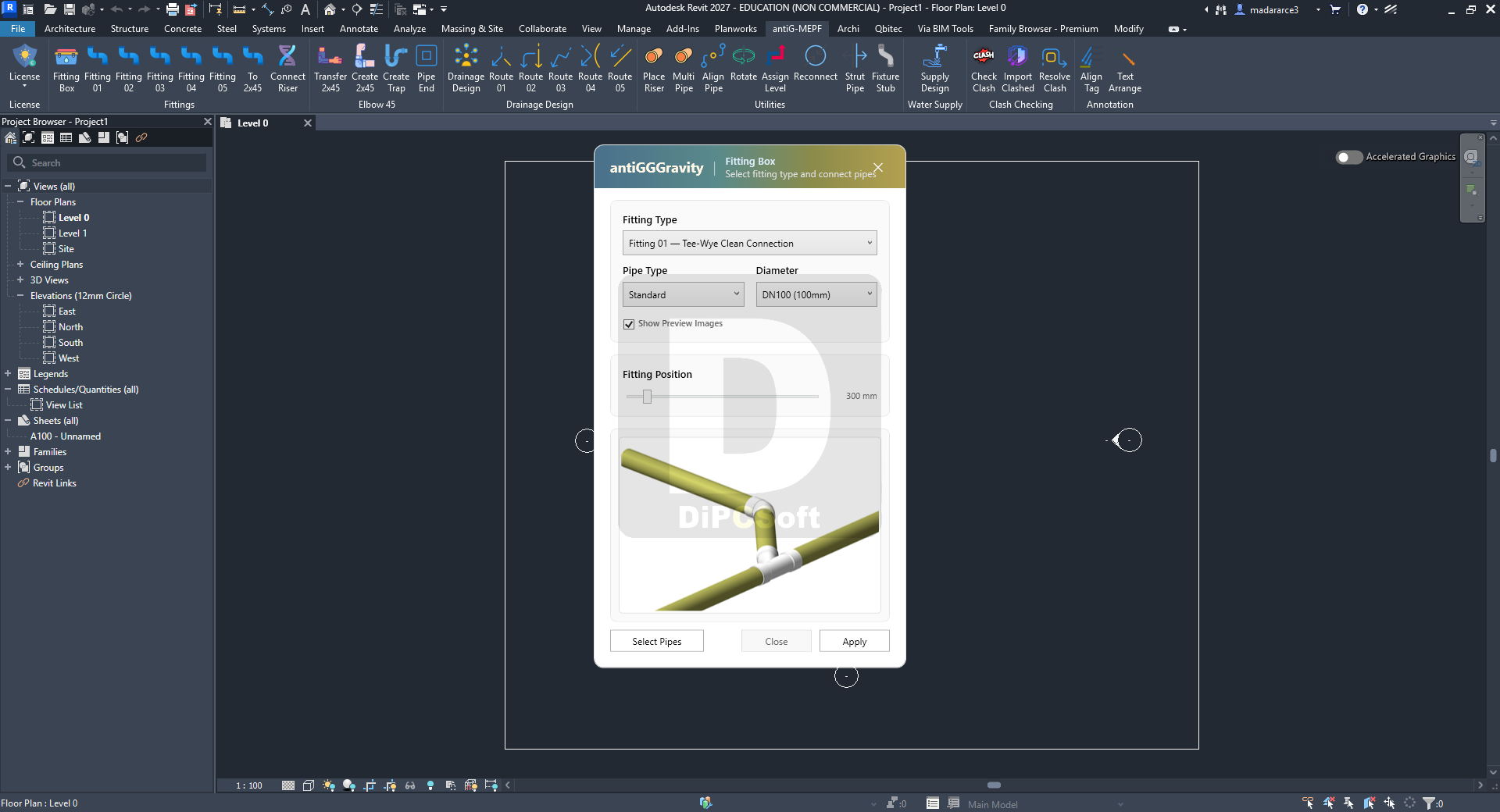
Task: Select the Pipe End tool
Action: pos(427,69)
